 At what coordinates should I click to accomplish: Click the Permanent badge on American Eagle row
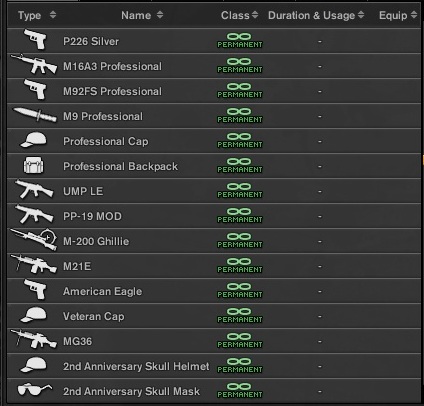click(x=240, y=291)
